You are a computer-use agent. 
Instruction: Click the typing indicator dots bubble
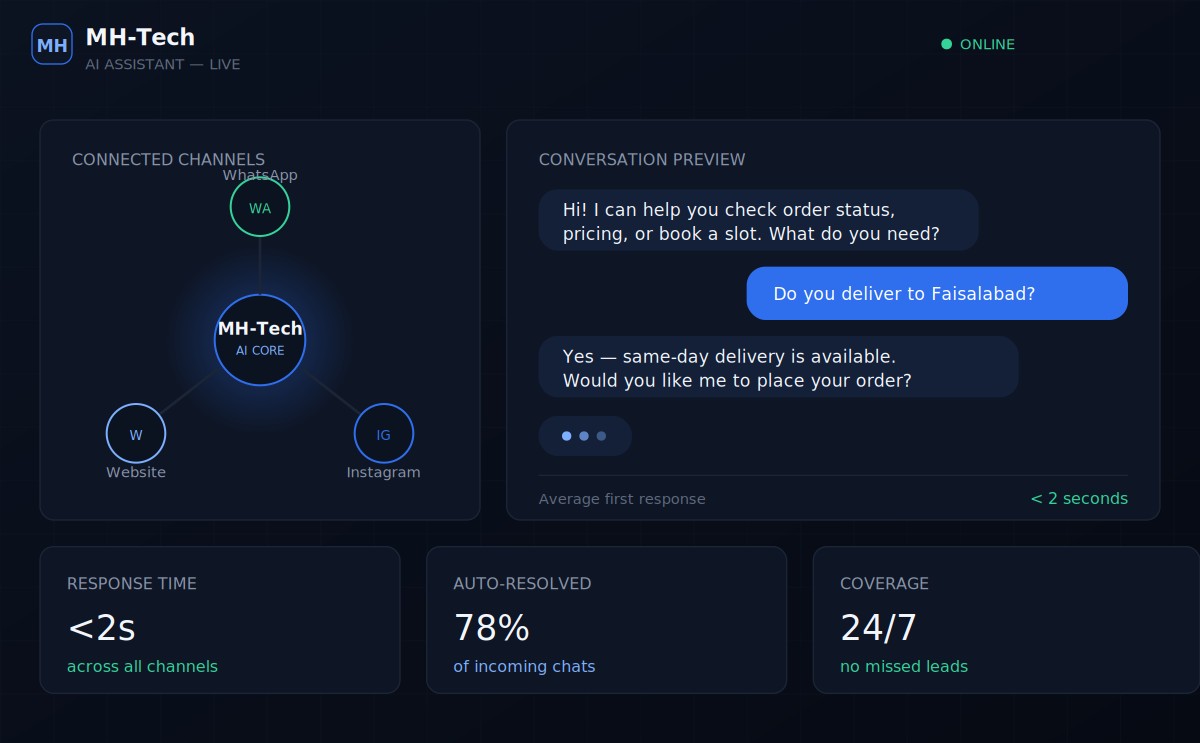click(x=585, y=436)
